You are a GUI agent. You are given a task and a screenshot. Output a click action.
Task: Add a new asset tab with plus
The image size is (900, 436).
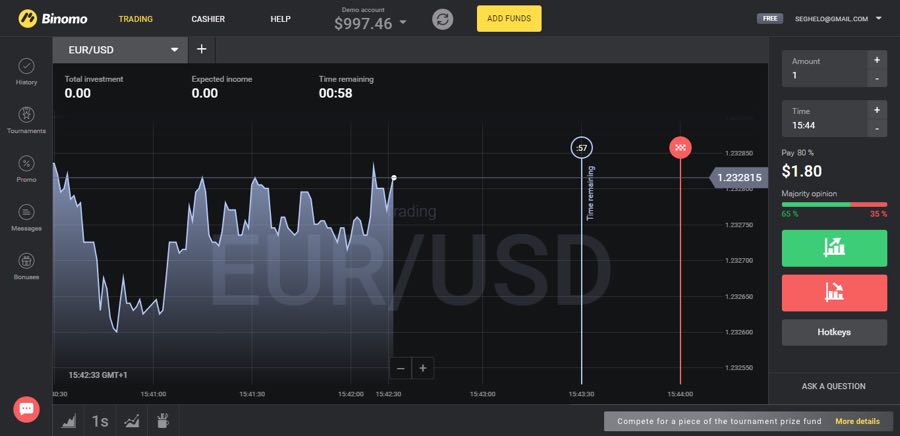(x=201, y=49)
